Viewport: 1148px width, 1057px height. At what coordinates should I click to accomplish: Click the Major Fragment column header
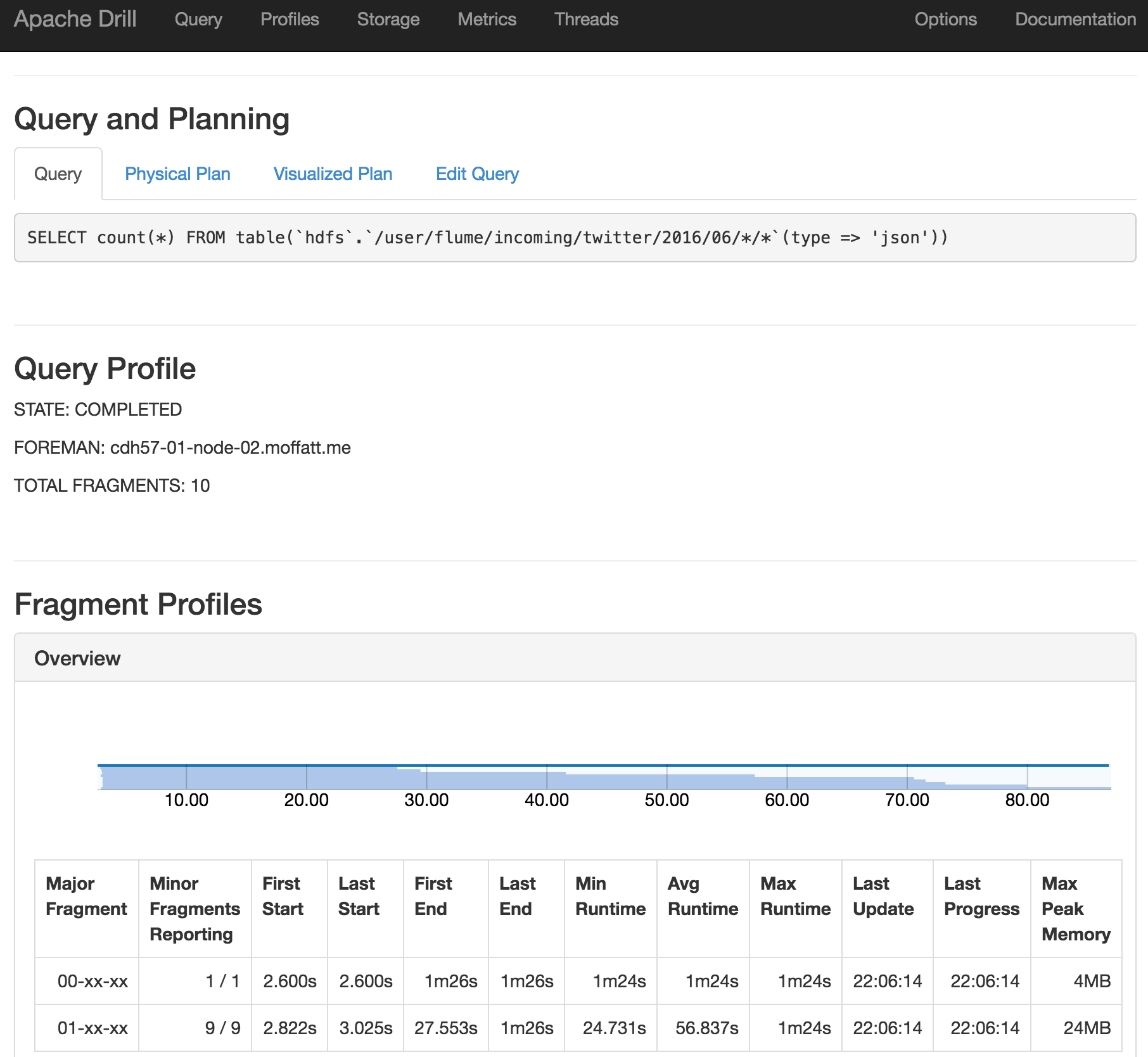coord(86,896)
